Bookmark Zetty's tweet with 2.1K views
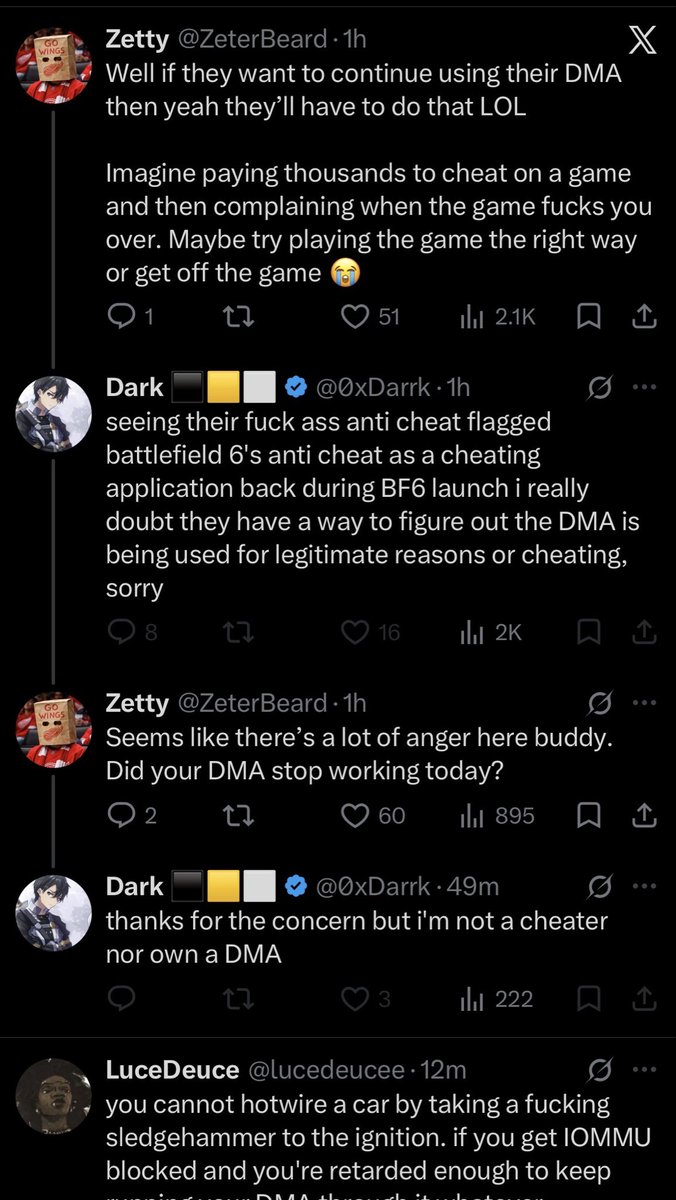 589,317
